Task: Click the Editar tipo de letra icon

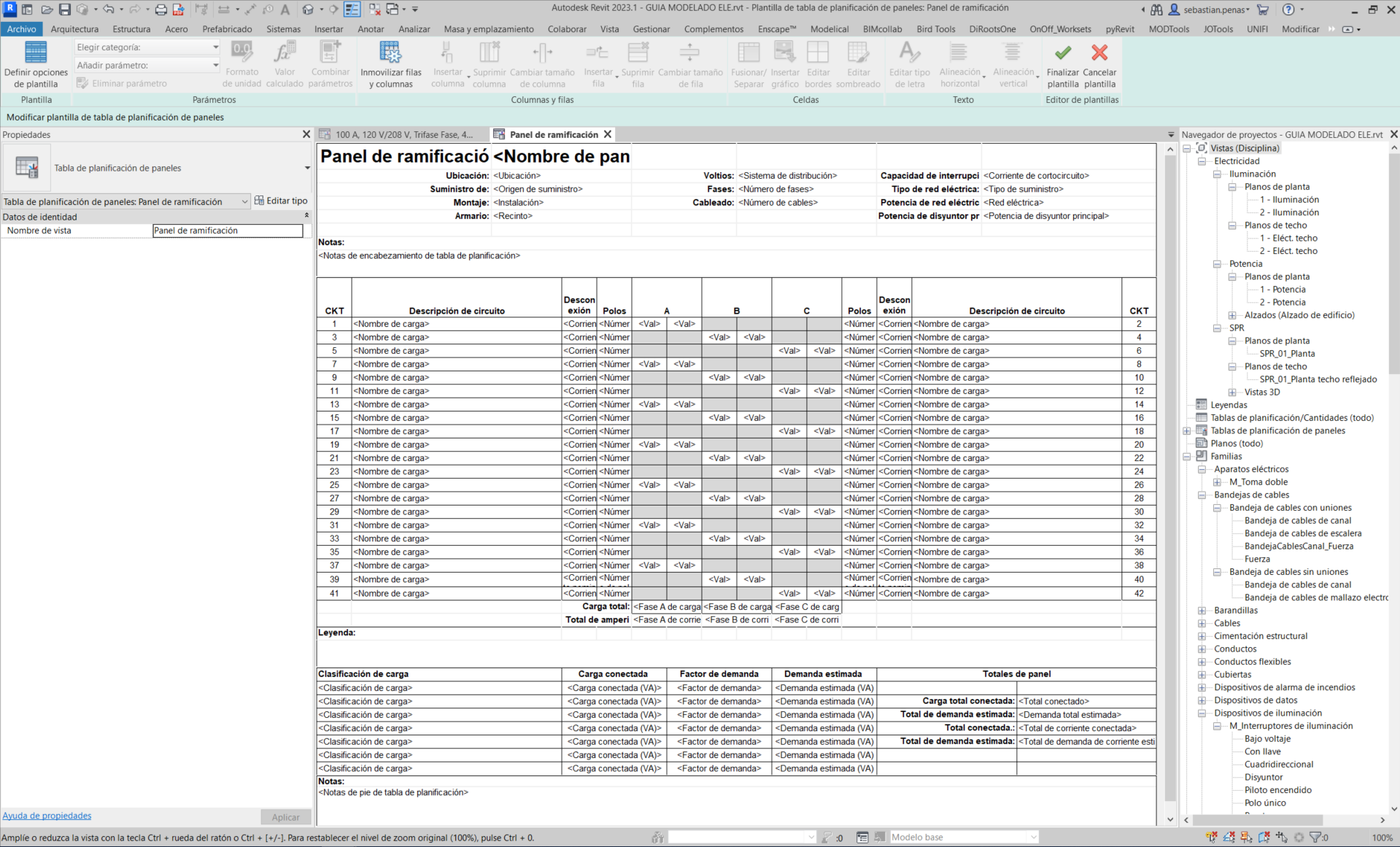Action: 909,52
